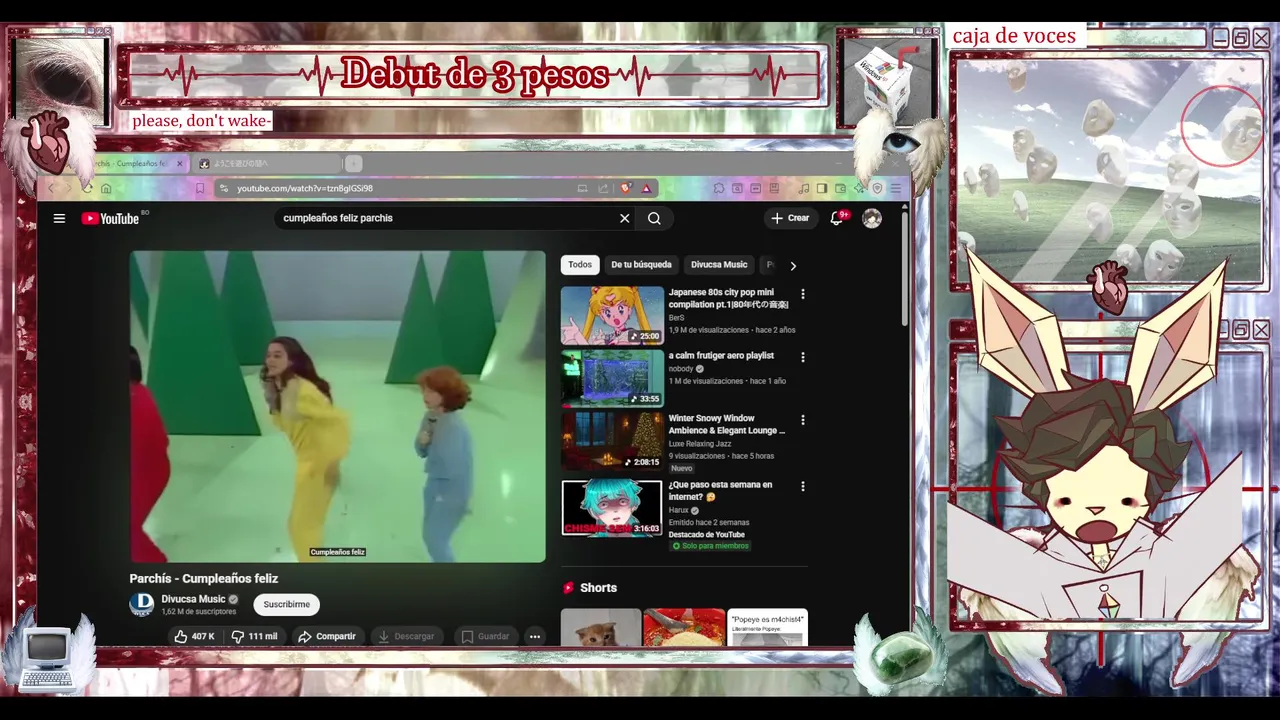Click the browser address bar URL
The height and width of the screenshot is (720, 1280).
pos(305,188)
